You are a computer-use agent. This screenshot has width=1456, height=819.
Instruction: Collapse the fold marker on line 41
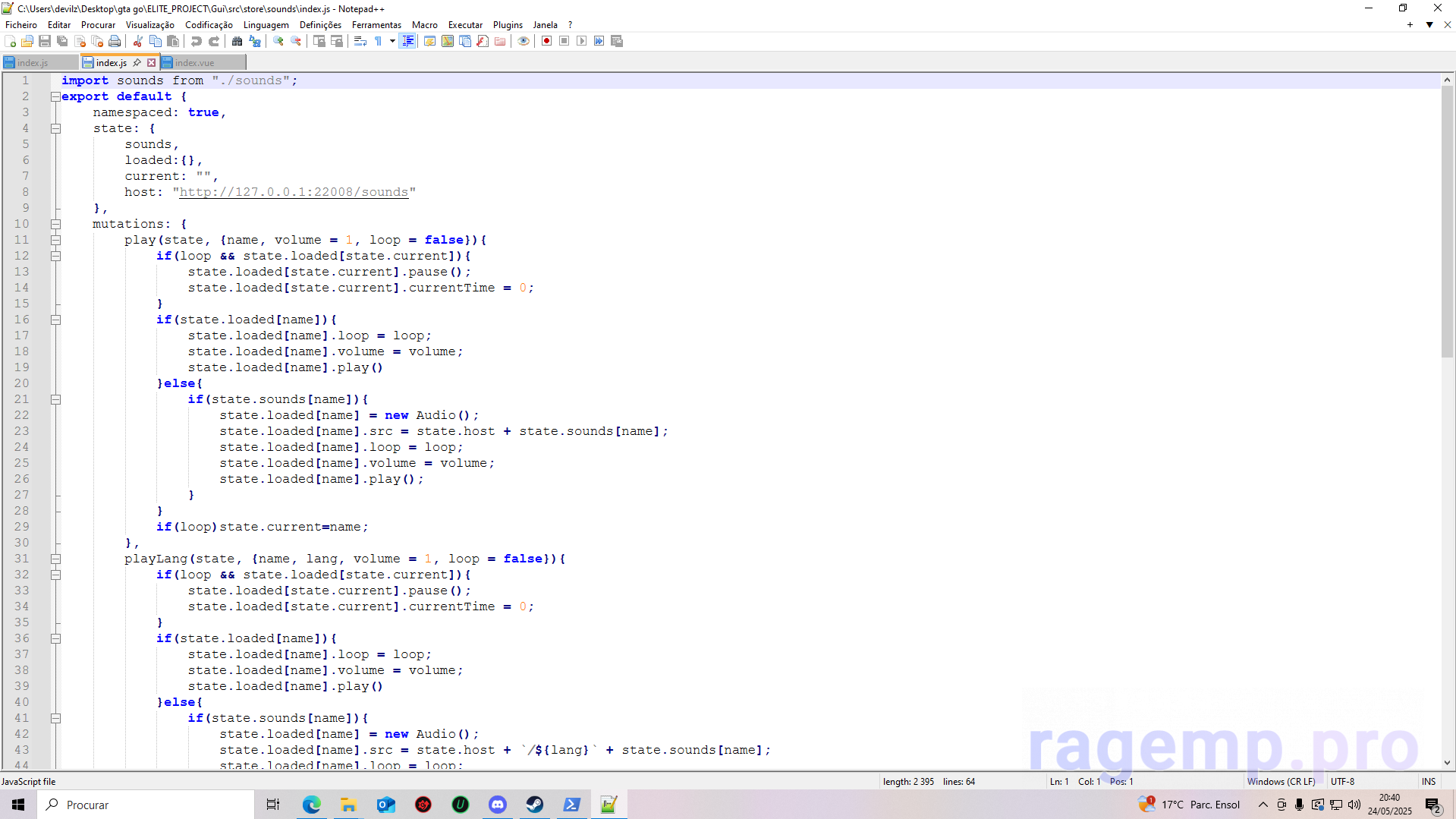(55, 718)
